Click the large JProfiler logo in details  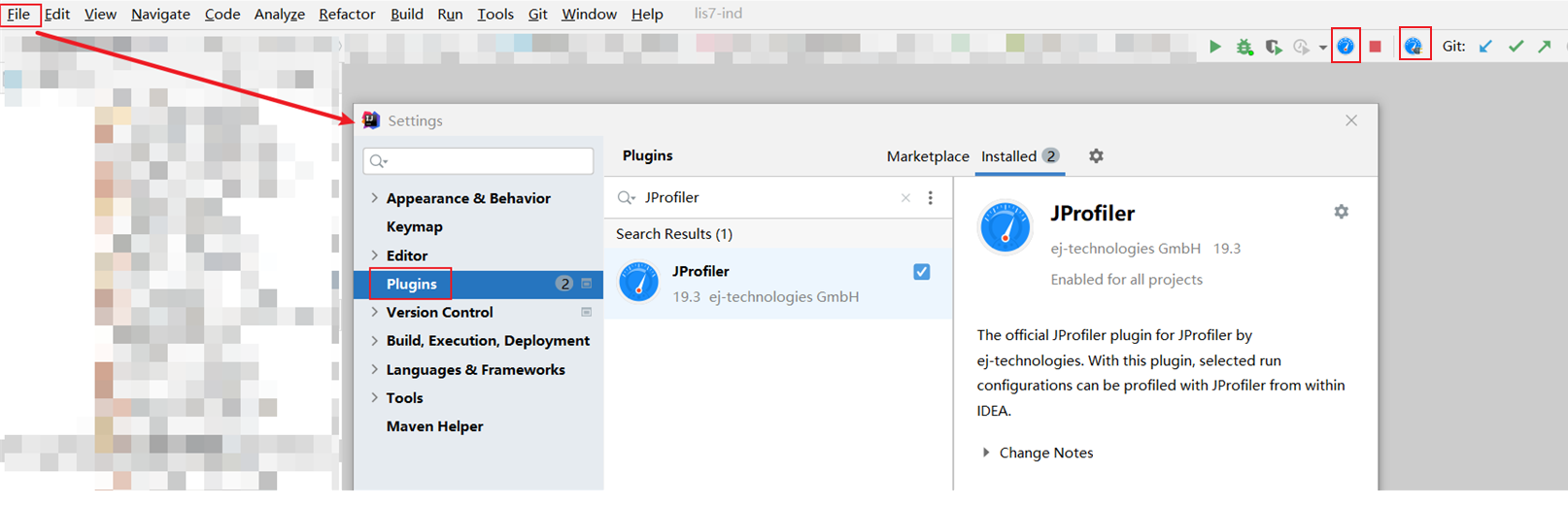click(x=1005, y=227)
